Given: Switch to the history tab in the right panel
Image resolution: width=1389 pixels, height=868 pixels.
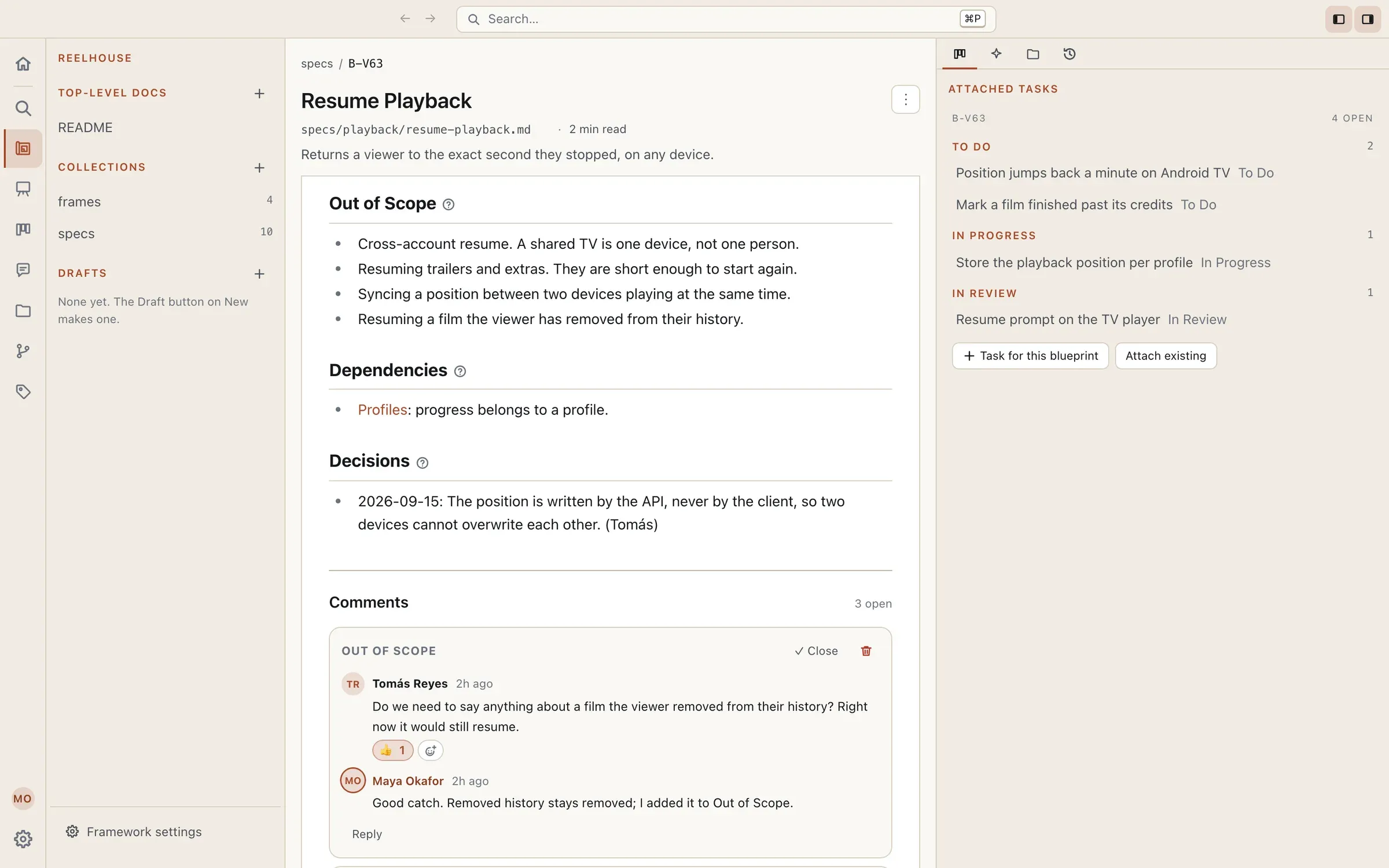Looking at the screenshot, I should pos(1070,54).
